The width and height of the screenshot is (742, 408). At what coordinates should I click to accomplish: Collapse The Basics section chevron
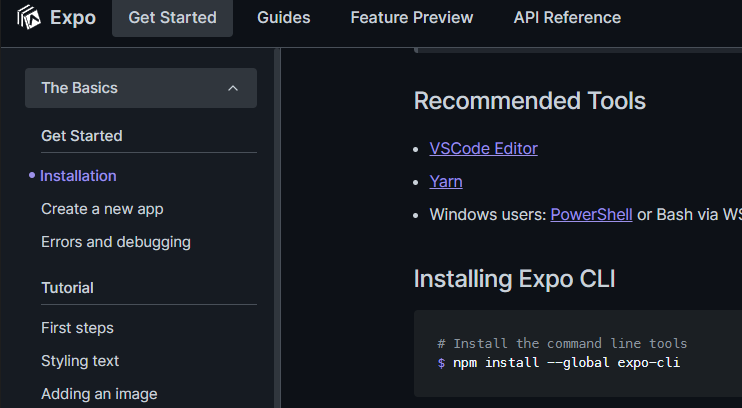[233, 88]
